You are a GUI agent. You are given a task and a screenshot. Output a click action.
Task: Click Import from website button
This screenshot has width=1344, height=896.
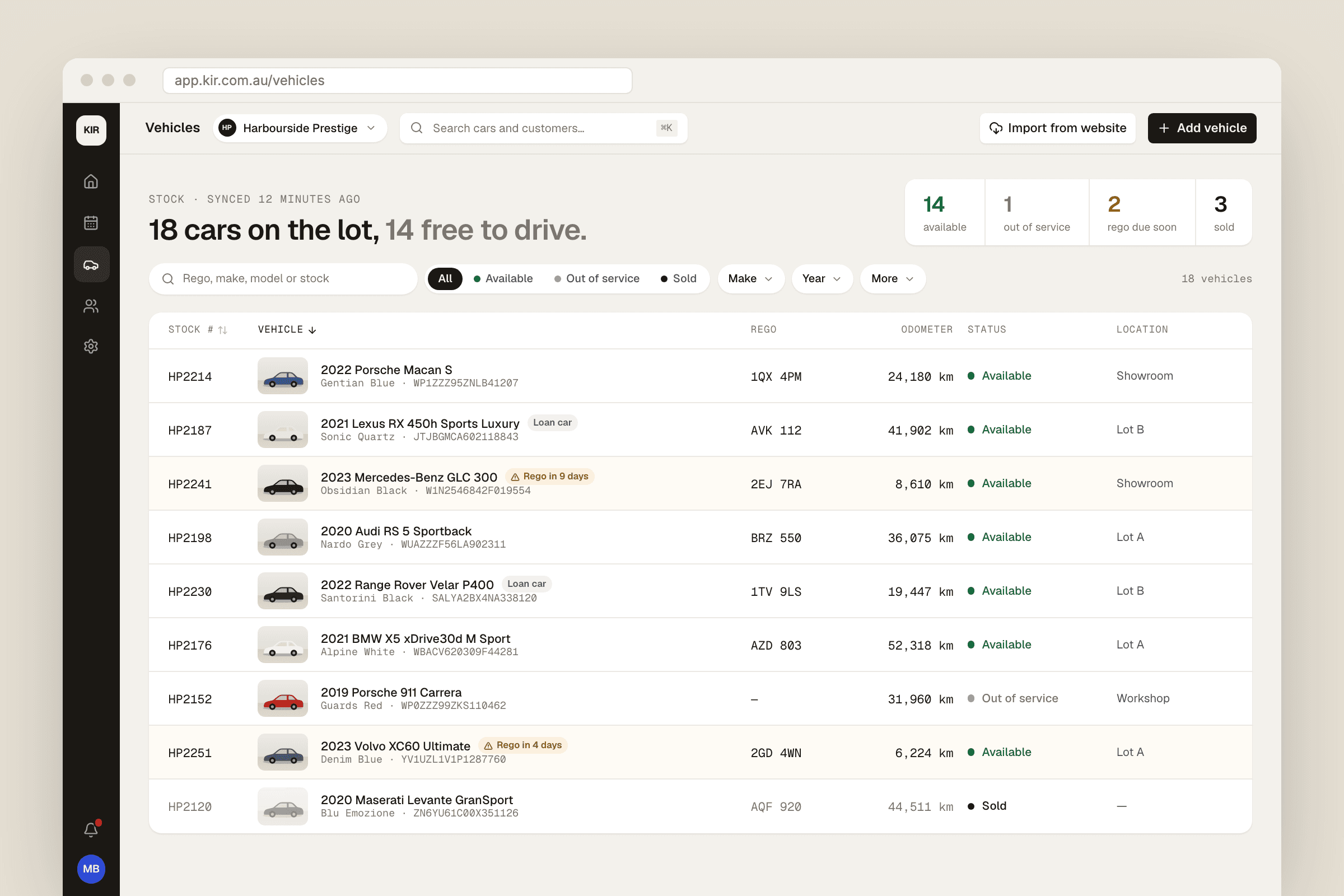tap(1058, 128)
